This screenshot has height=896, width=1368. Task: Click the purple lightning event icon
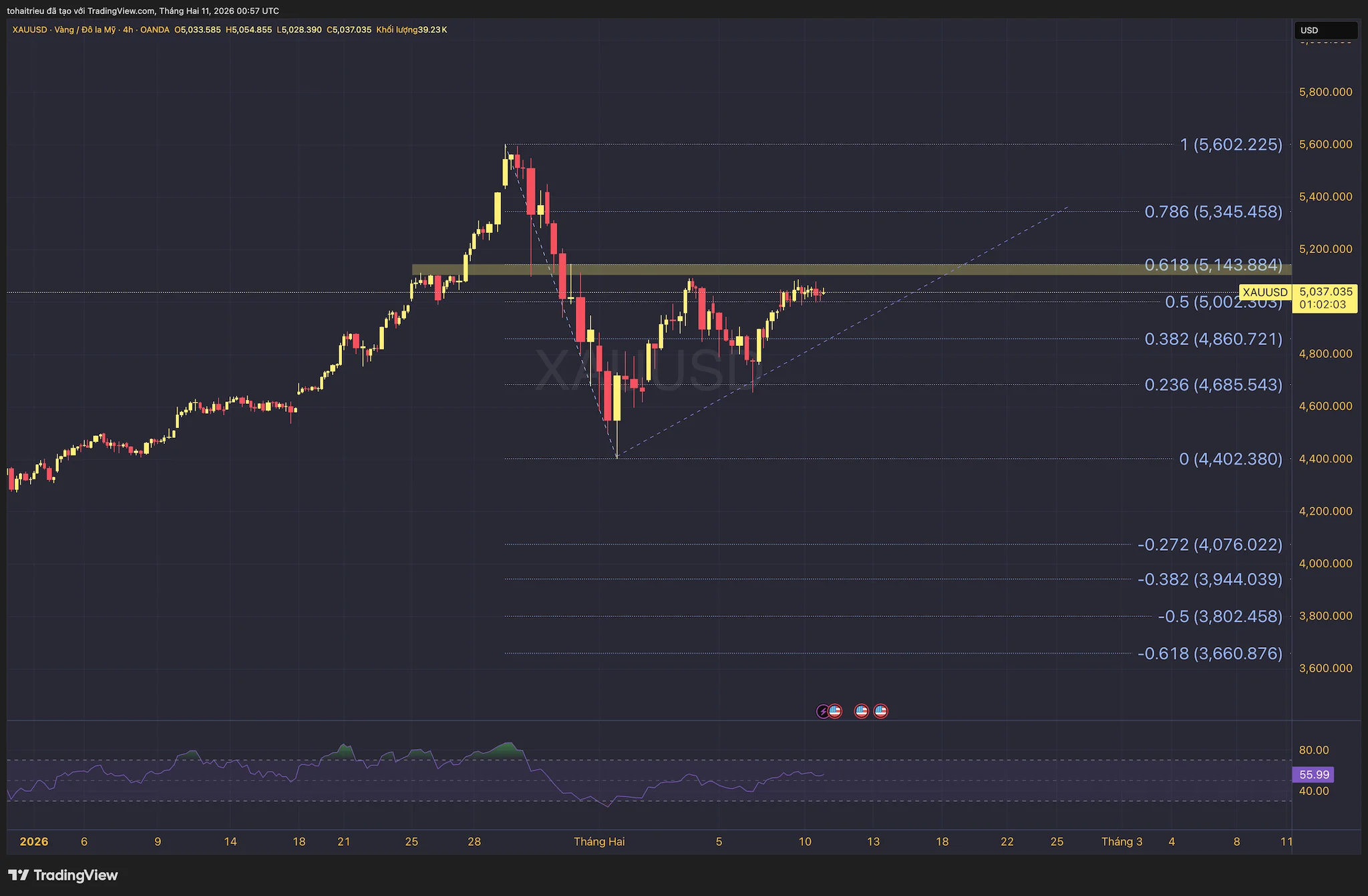pos(823,712)
